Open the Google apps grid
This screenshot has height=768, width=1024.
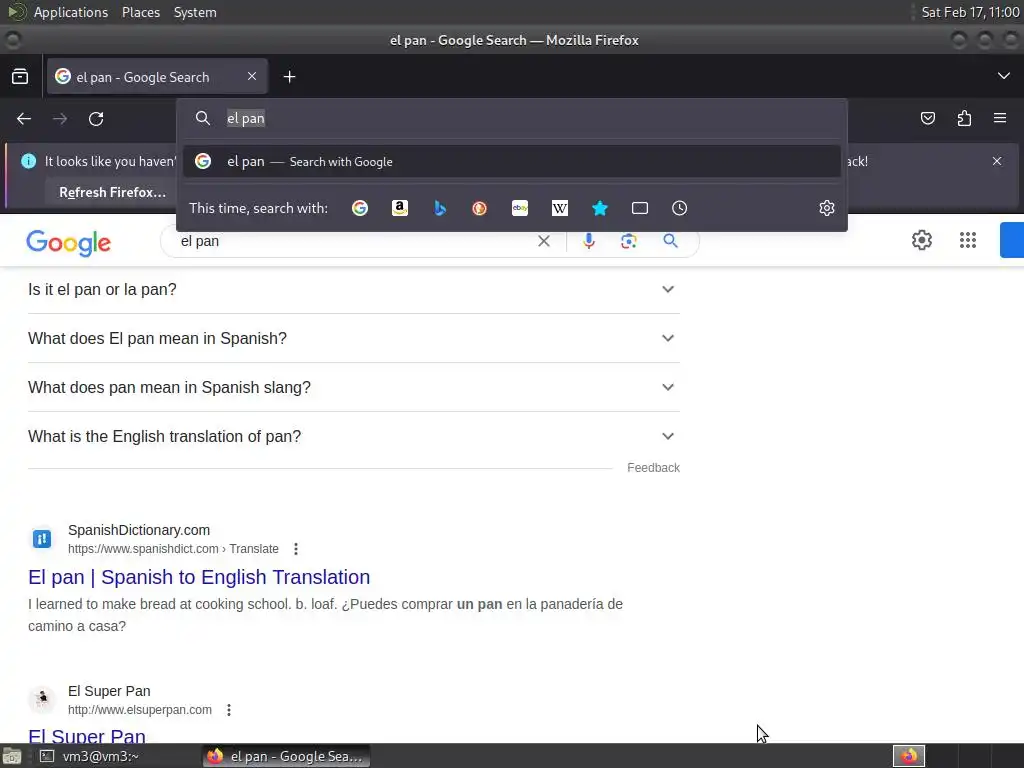click(968, 240)
